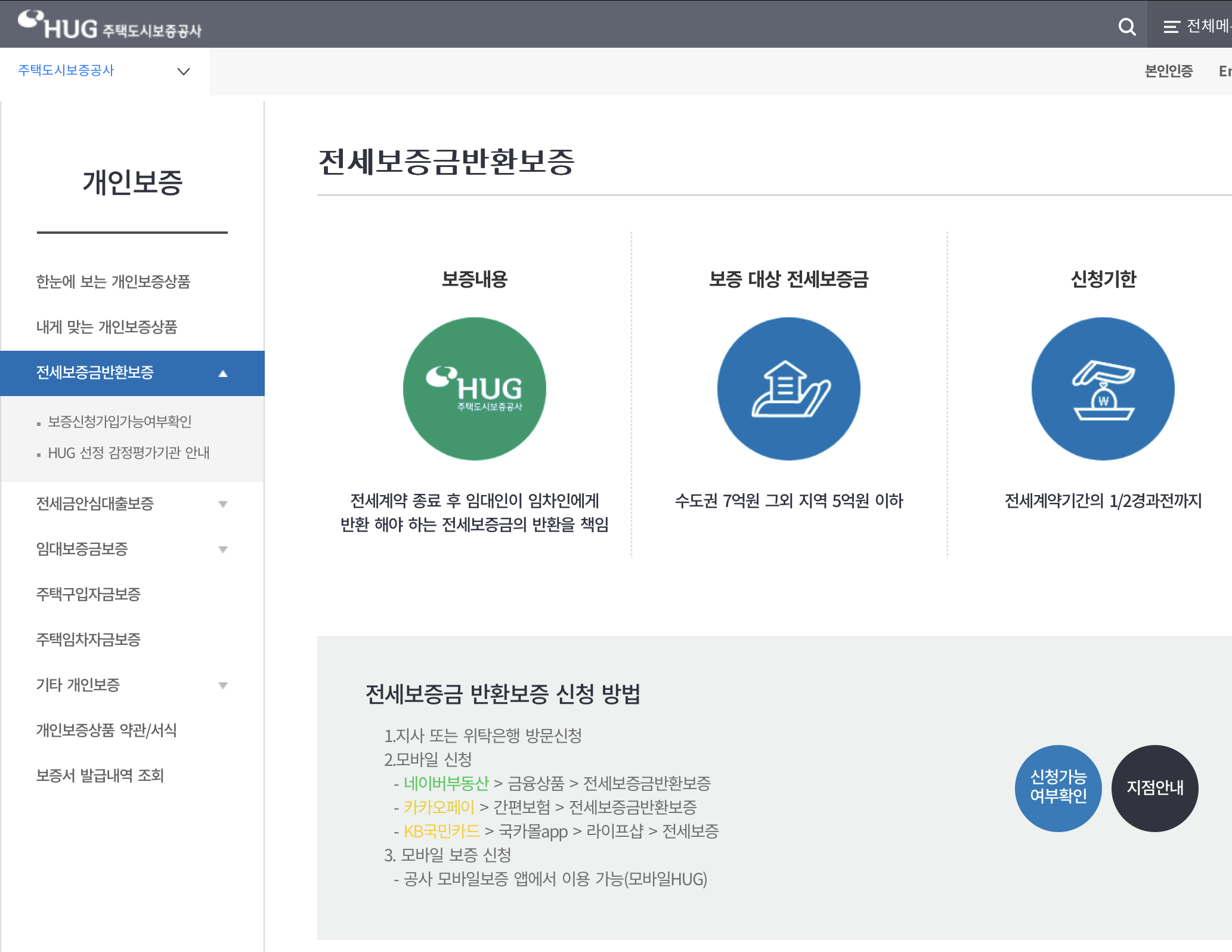Expand the 임대보증금보증 menu arrow
Image resolution: width=1232 pixels, height=952 pixels.
point(223,549)
